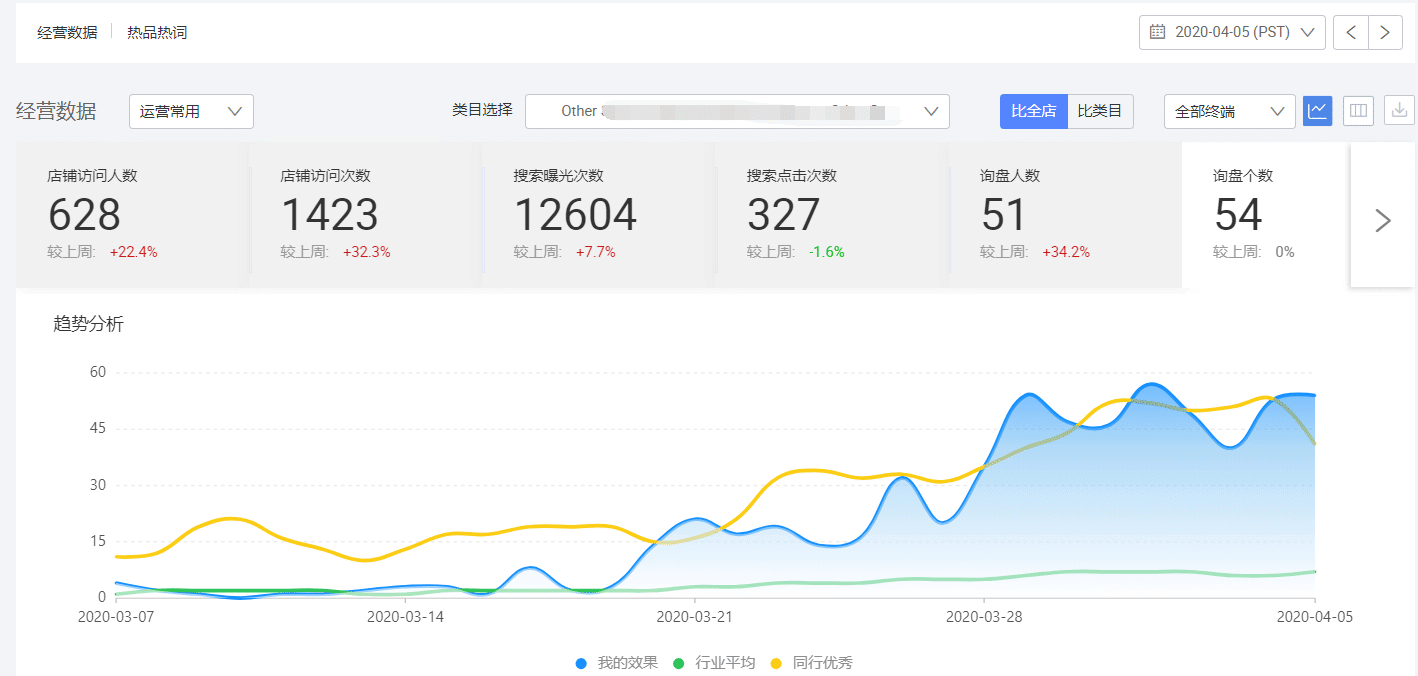1418x676 pixels.
Task: Select 比类目 comparison option
Action: 1100,111
